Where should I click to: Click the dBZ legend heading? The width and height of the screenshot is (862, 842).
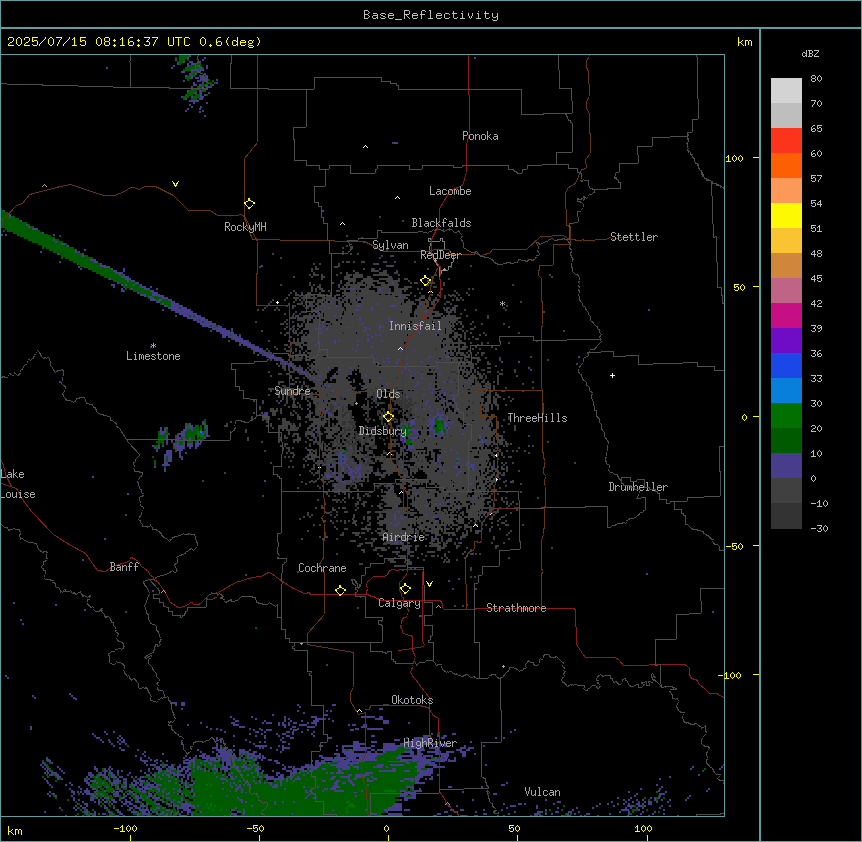pyautogui.click(x=810, y=54)
